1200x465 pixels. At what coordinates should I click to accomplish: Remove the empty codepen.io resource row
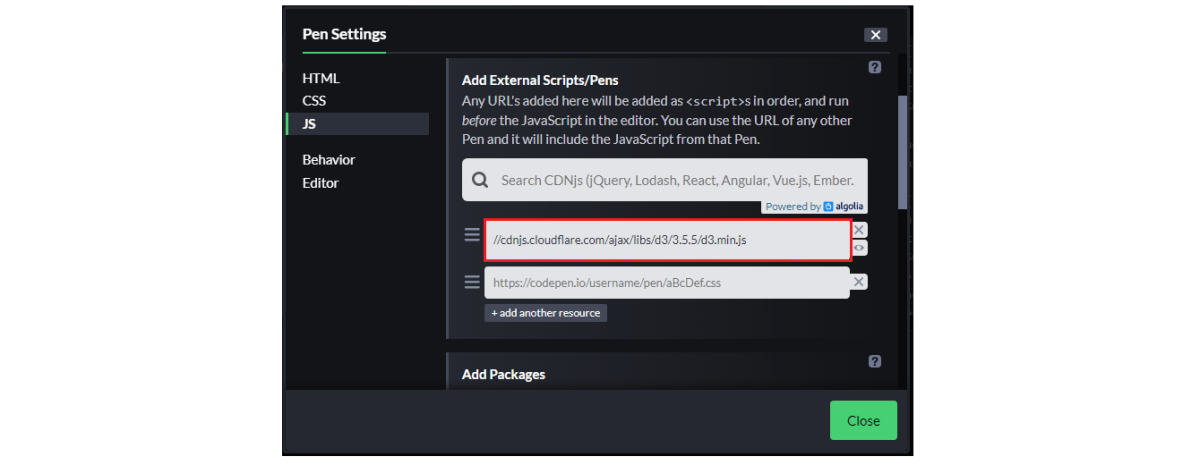859,282
